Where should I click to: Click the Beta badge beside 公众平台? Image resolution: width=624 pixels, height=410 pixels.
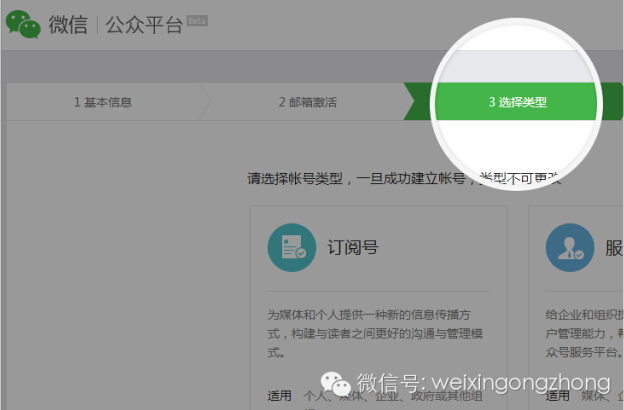(x=197, y=21)
